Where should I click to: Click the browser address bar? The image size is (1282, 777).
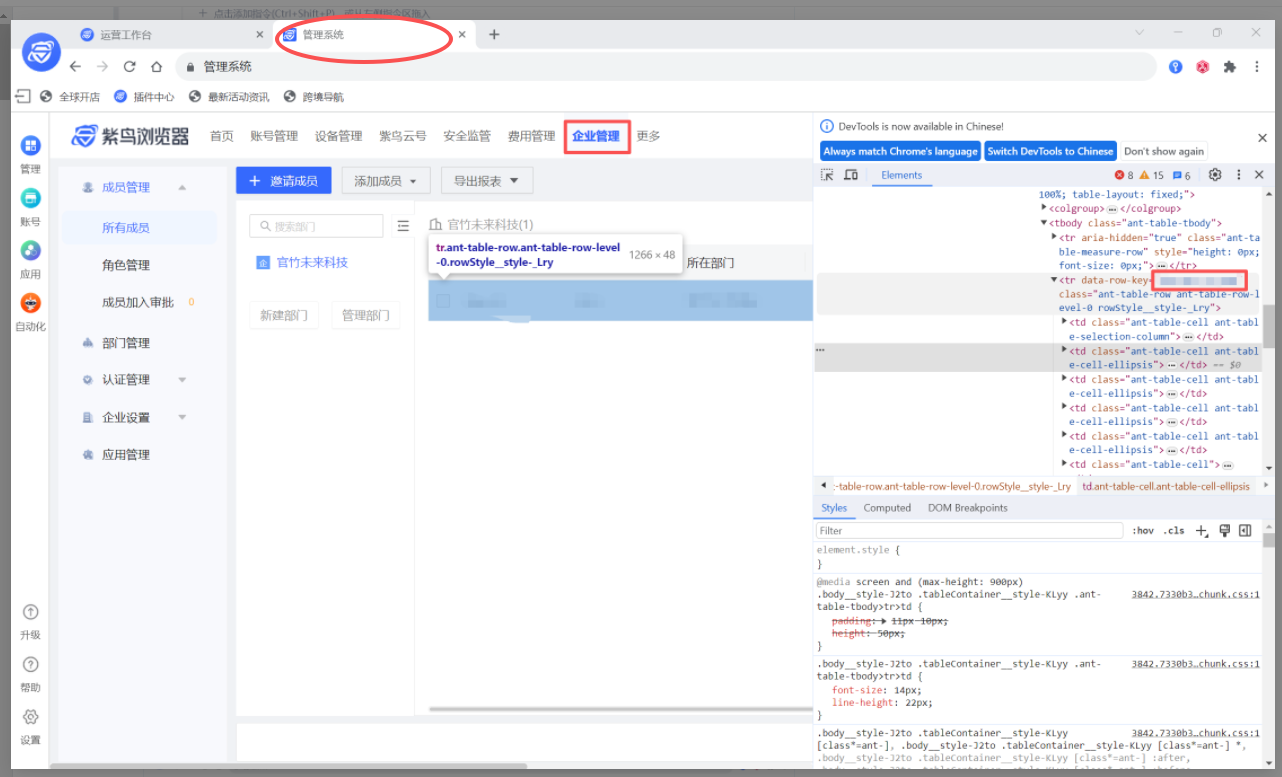(667, 67)
